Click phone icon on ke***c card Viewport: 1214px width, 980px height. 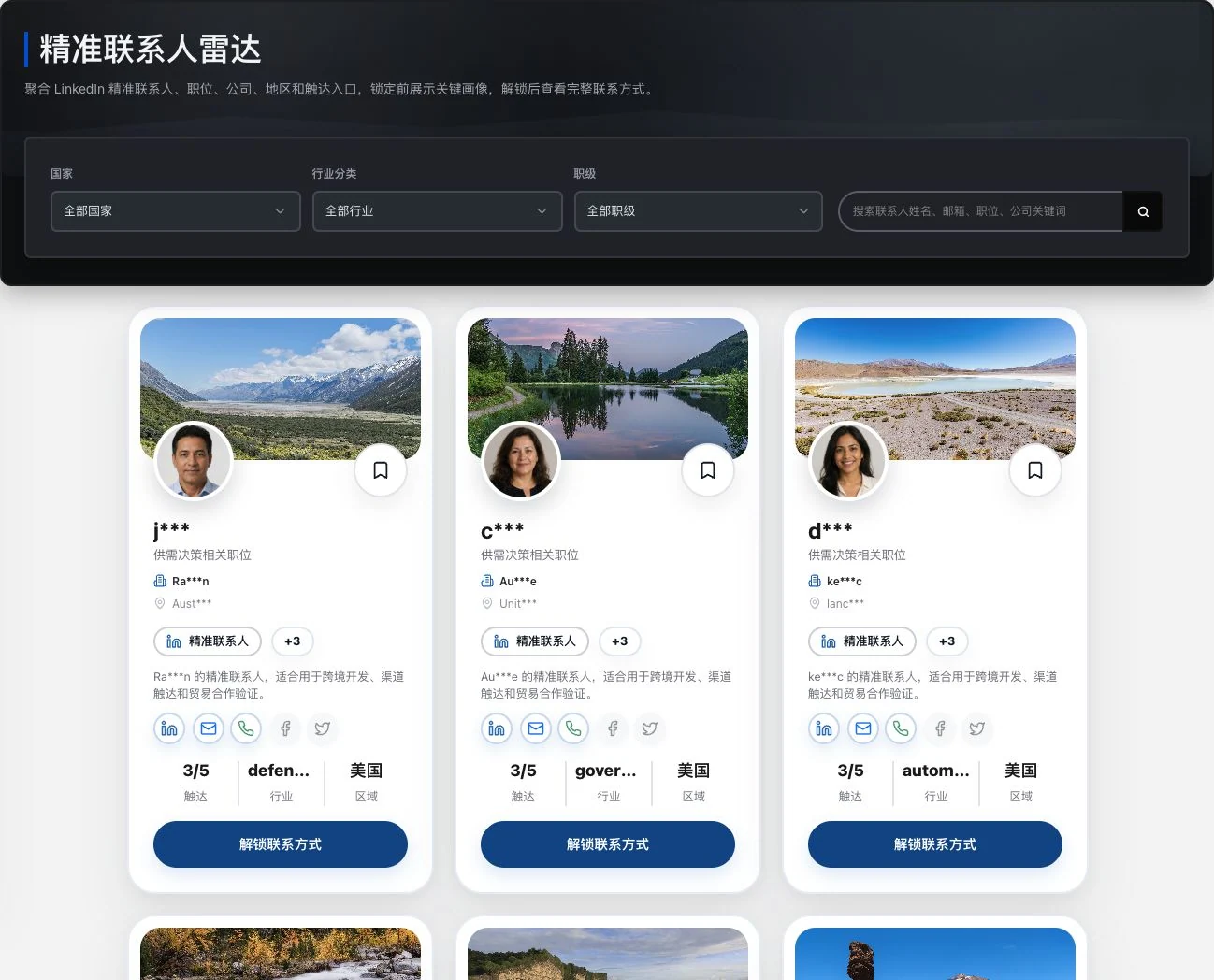[x=901, y=728]
